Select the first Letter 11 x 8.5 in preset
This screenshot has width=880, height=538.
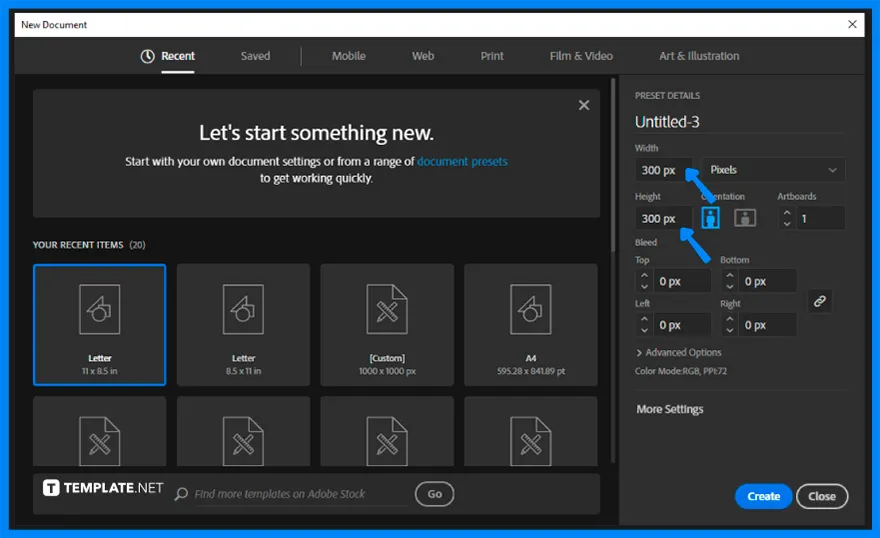(100, 324)
